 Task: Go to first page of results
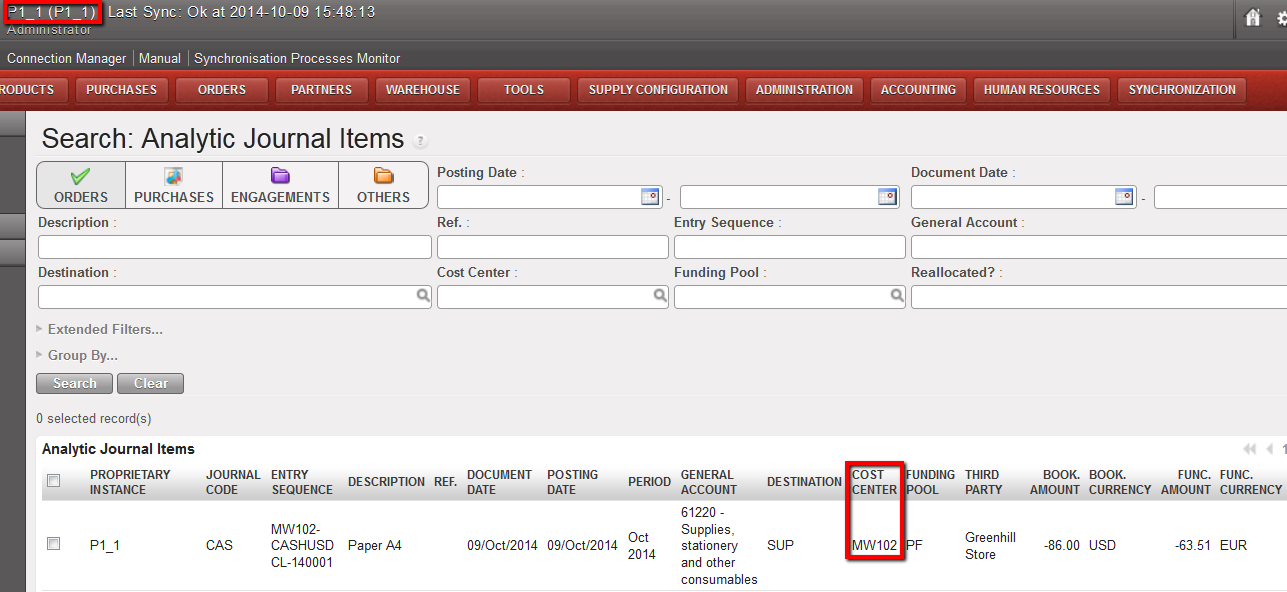point(1249,450)
